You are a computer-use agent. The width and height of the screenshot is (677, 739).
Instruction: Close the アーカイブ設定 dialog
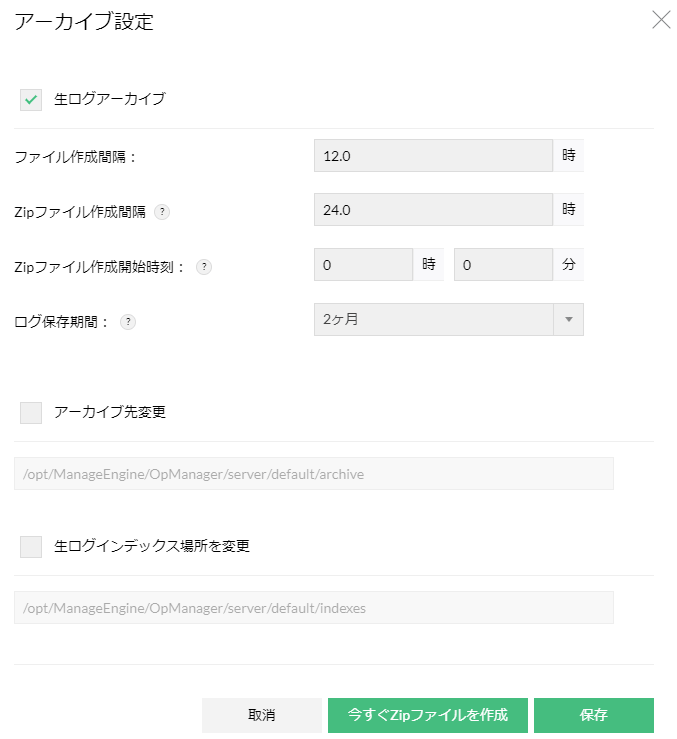click(661, 20)
